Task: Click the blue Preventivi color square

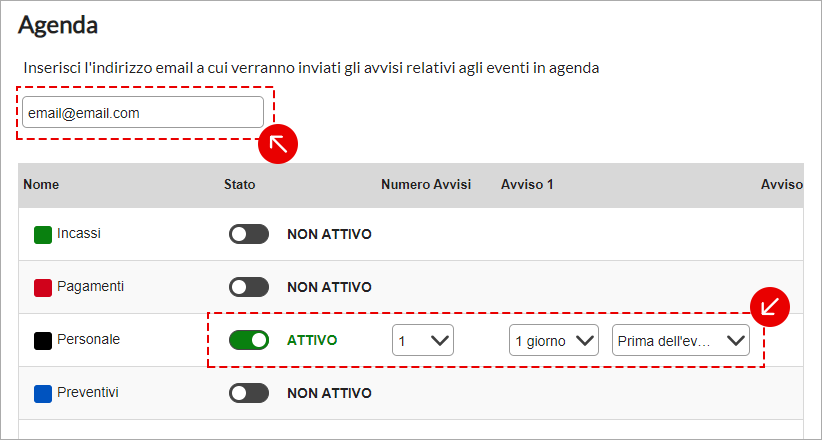Action: click(43, 394)
